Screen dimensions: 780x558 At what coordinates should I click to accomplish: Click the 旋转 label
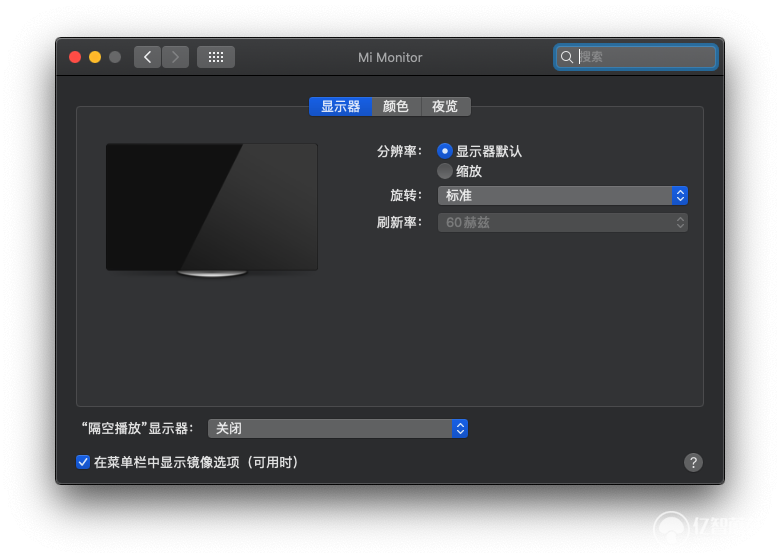[405, 195]
